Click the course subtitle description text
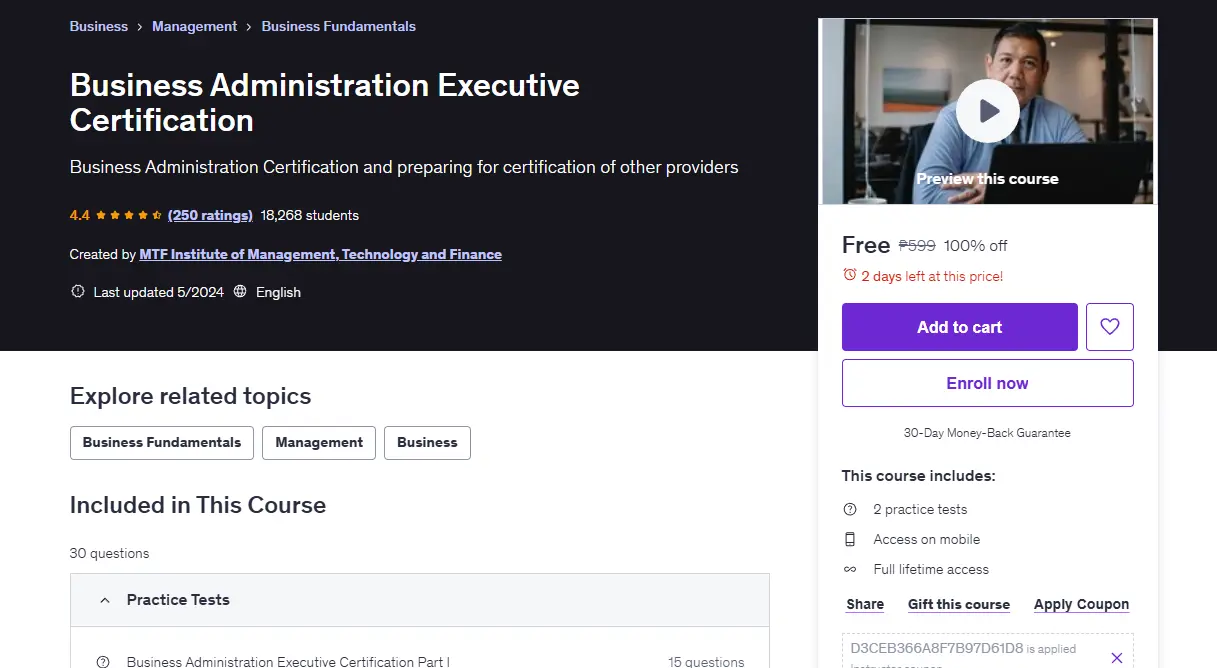 click(x=404, y=167)
